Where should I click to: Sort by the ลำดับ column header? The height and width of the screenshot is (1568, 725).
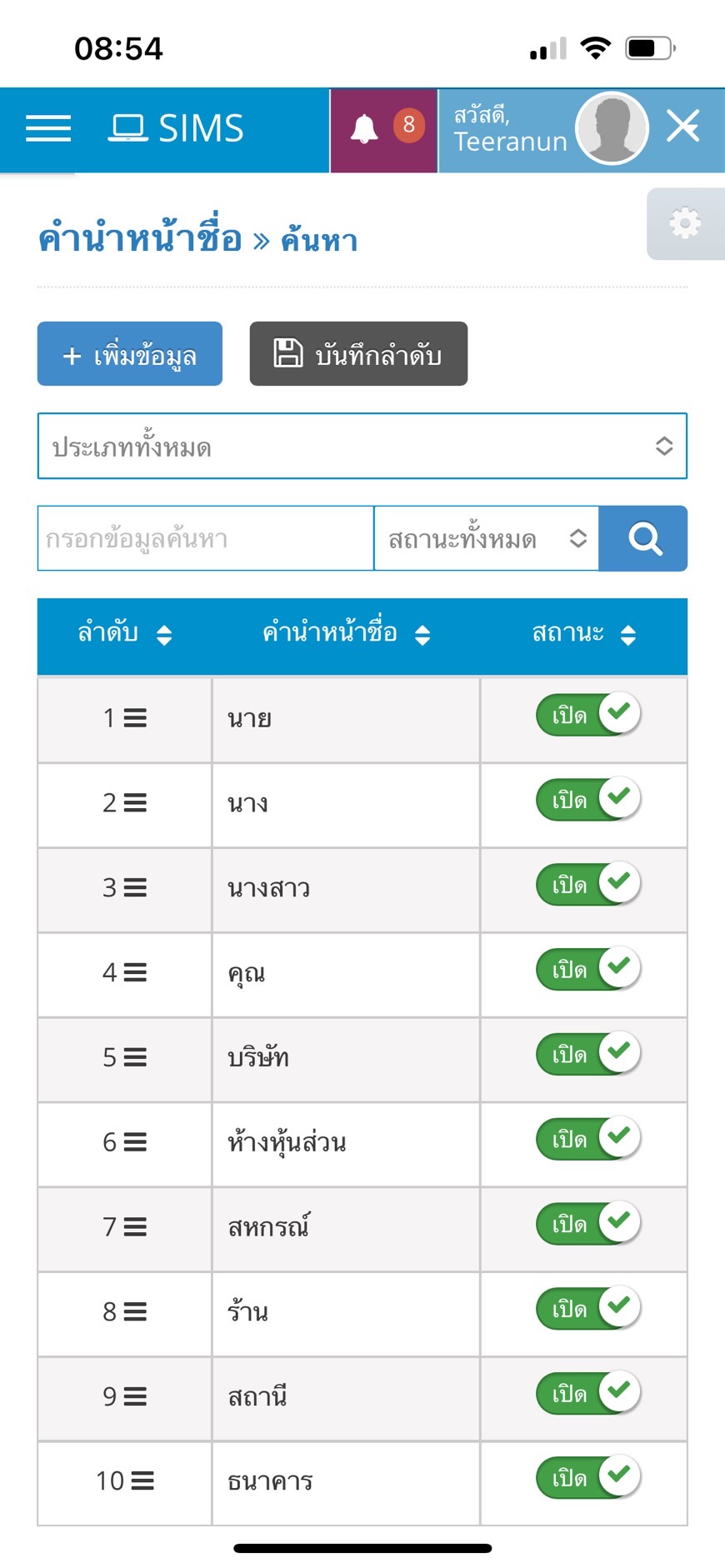(x=124, y=634)
